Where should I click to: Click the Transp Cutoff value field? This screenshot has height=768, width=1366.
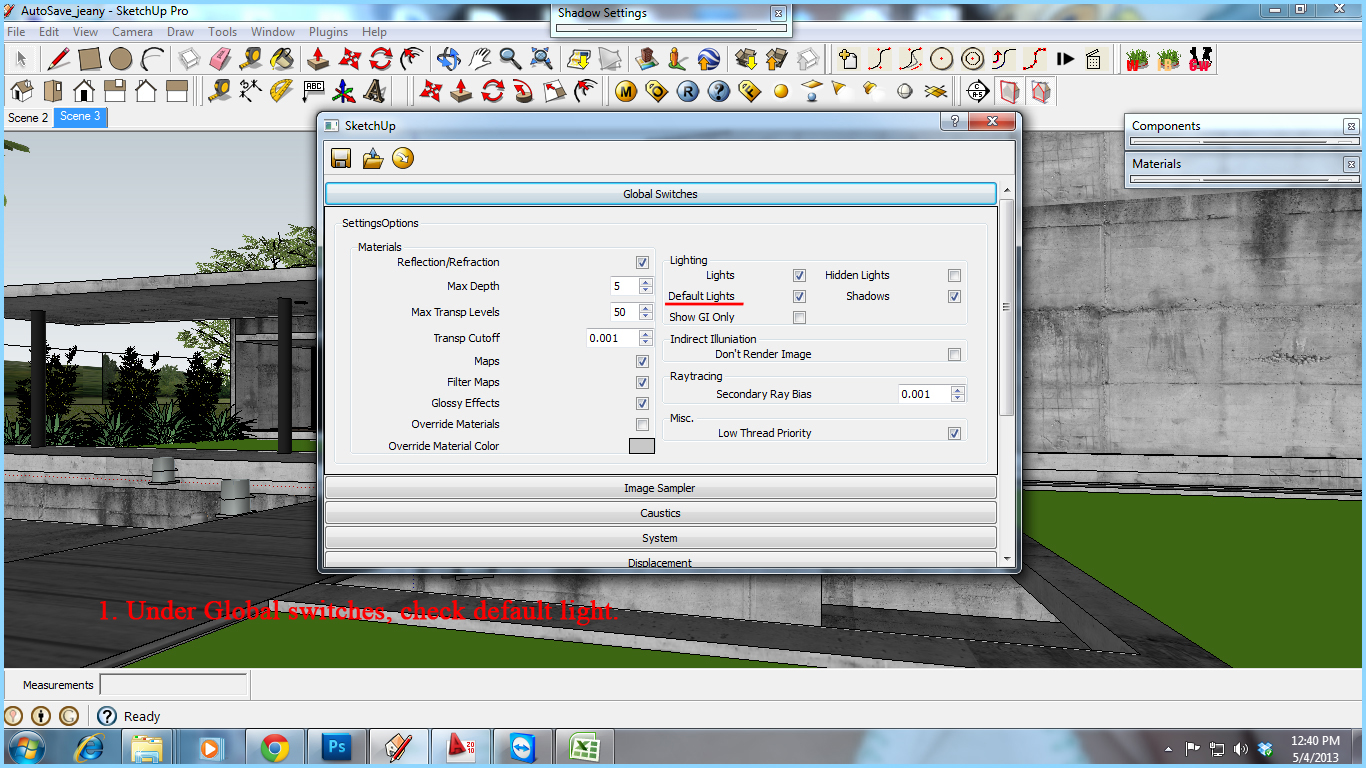pyautogui.click(x=612, y=339)
